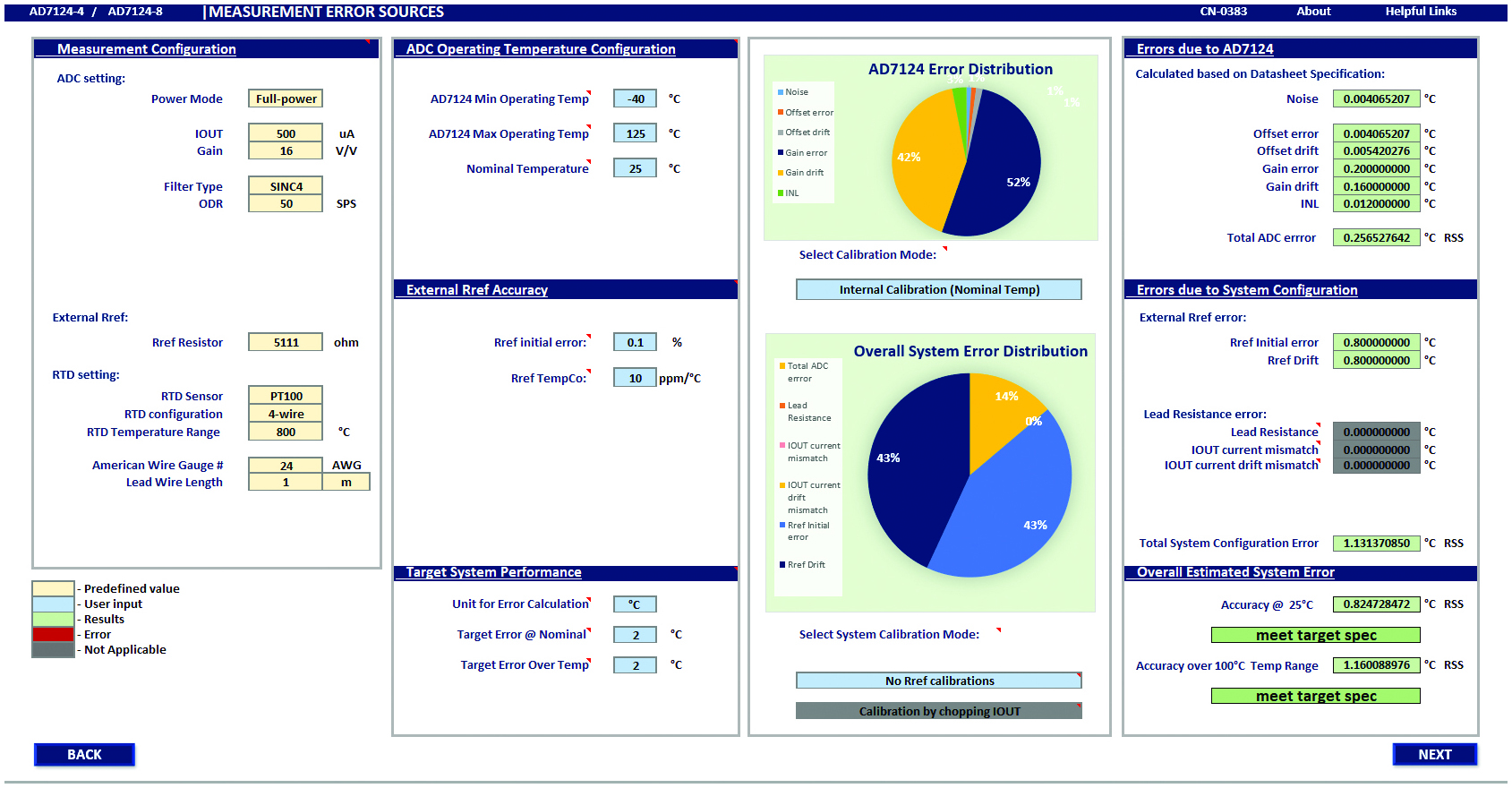
Task: Switch to the AD7124-8 tab
Action: (135, 12)
